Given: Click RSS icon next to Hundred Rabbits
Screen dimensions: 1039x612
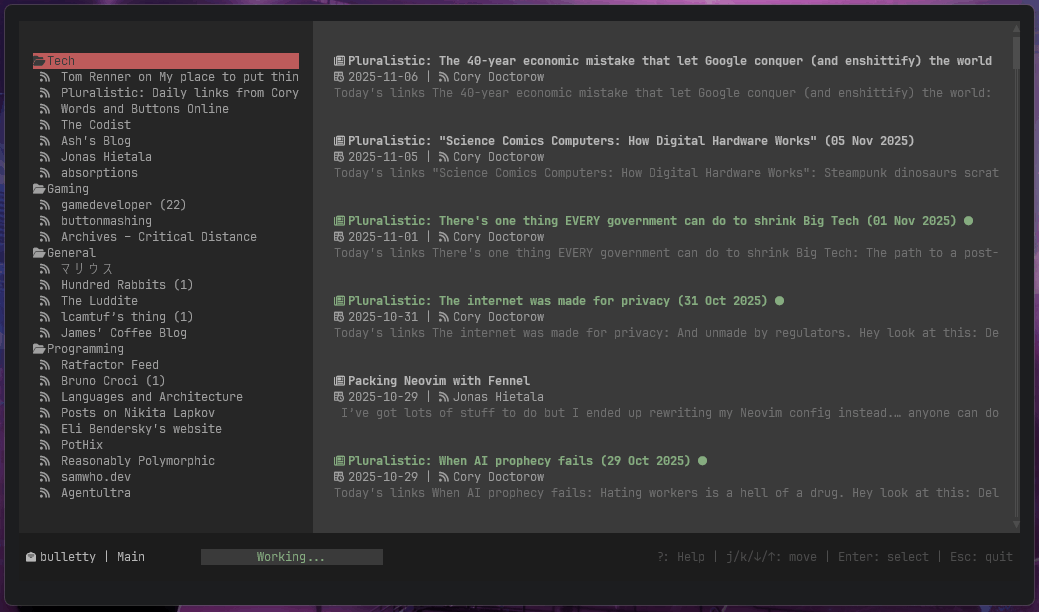Looking at the screenshot, I should coord(45,285).
